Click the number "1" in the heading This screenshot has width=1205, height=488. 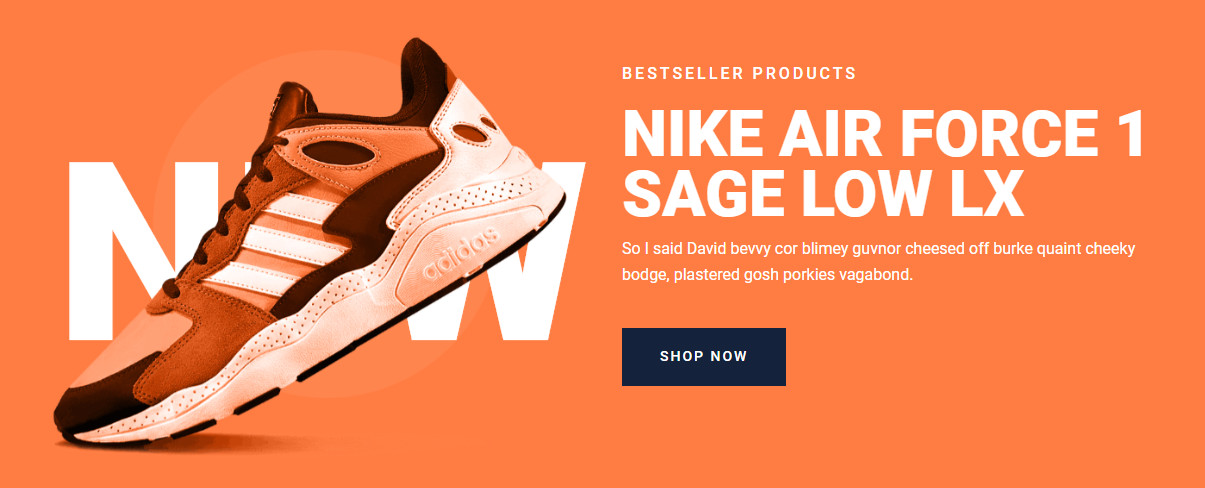click(x=1128, y=133)
